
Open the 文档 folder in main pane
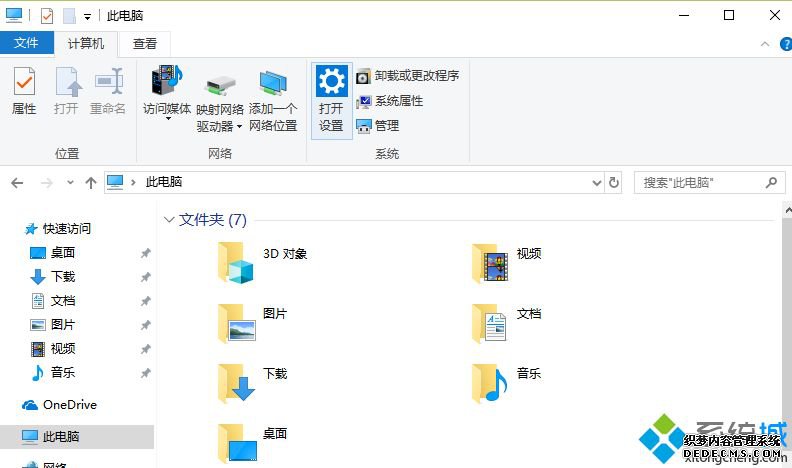click(507, 323)
